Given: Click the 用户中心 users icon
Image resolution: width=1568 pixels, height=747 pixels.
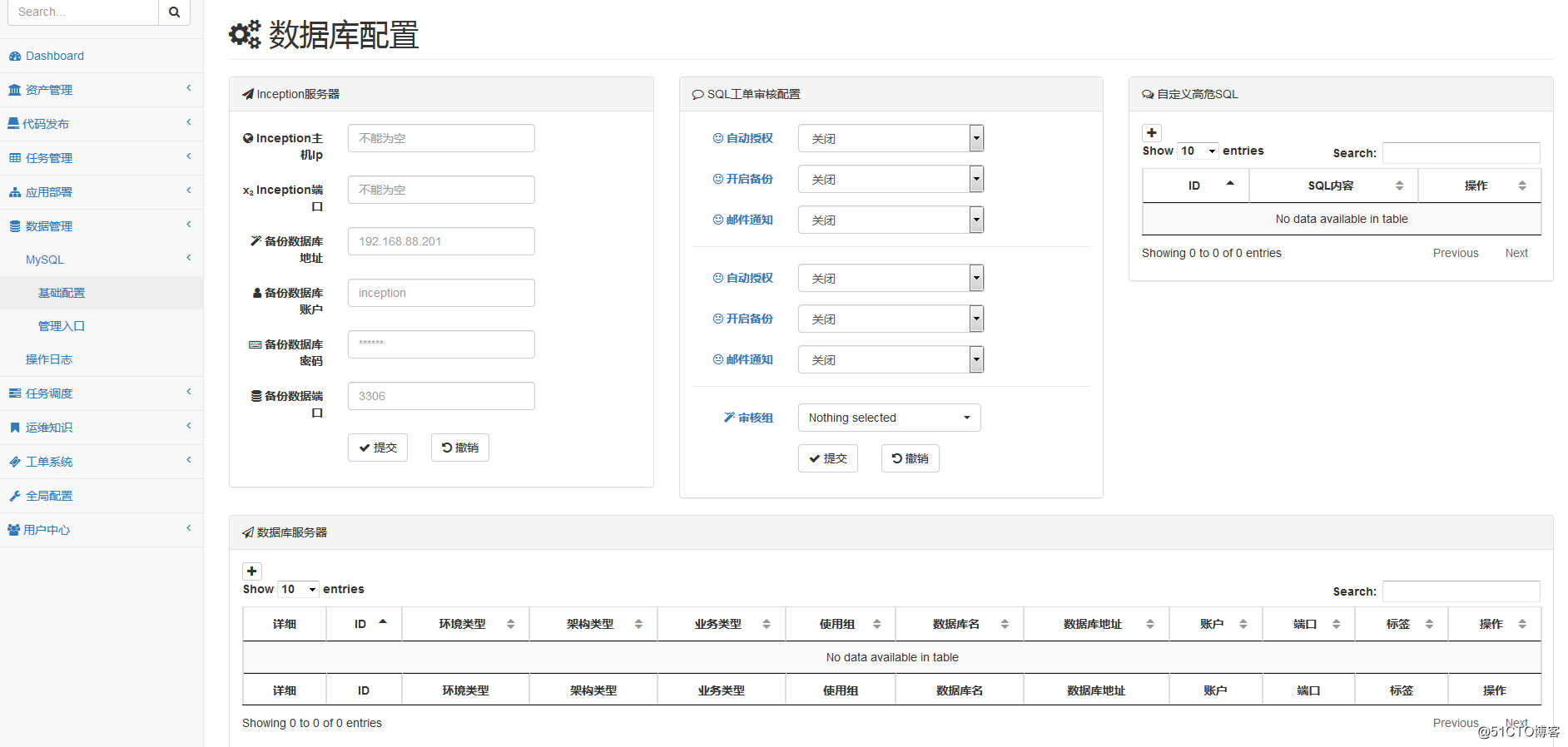Looking at the screenshot, I should [13, 530].
